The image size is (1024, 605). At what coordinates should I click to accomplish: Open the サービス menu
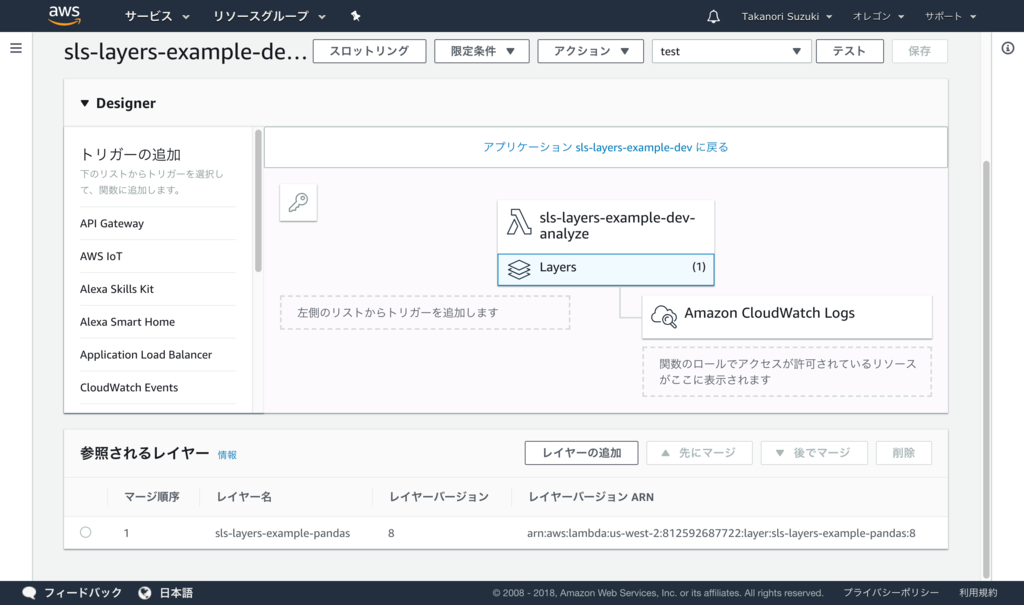point(157,16)
